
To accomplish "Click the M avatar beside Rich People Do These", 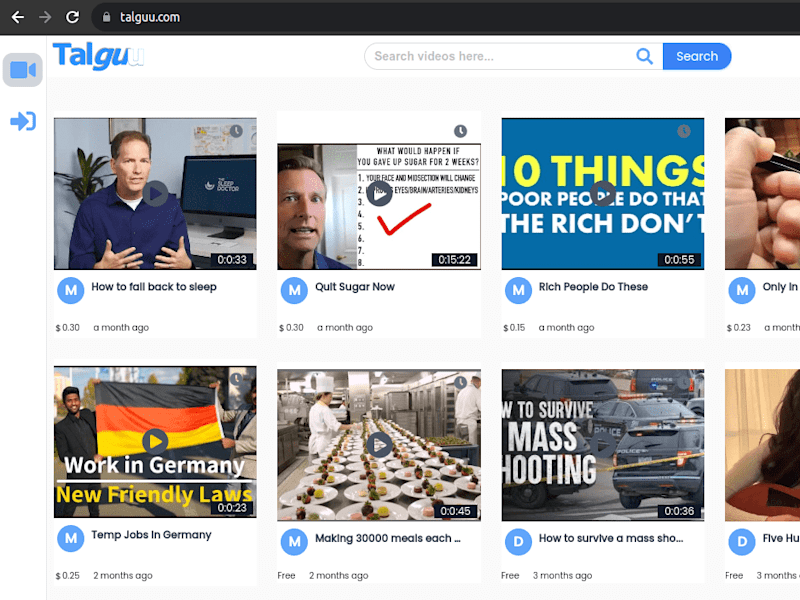I will point(518,290).
